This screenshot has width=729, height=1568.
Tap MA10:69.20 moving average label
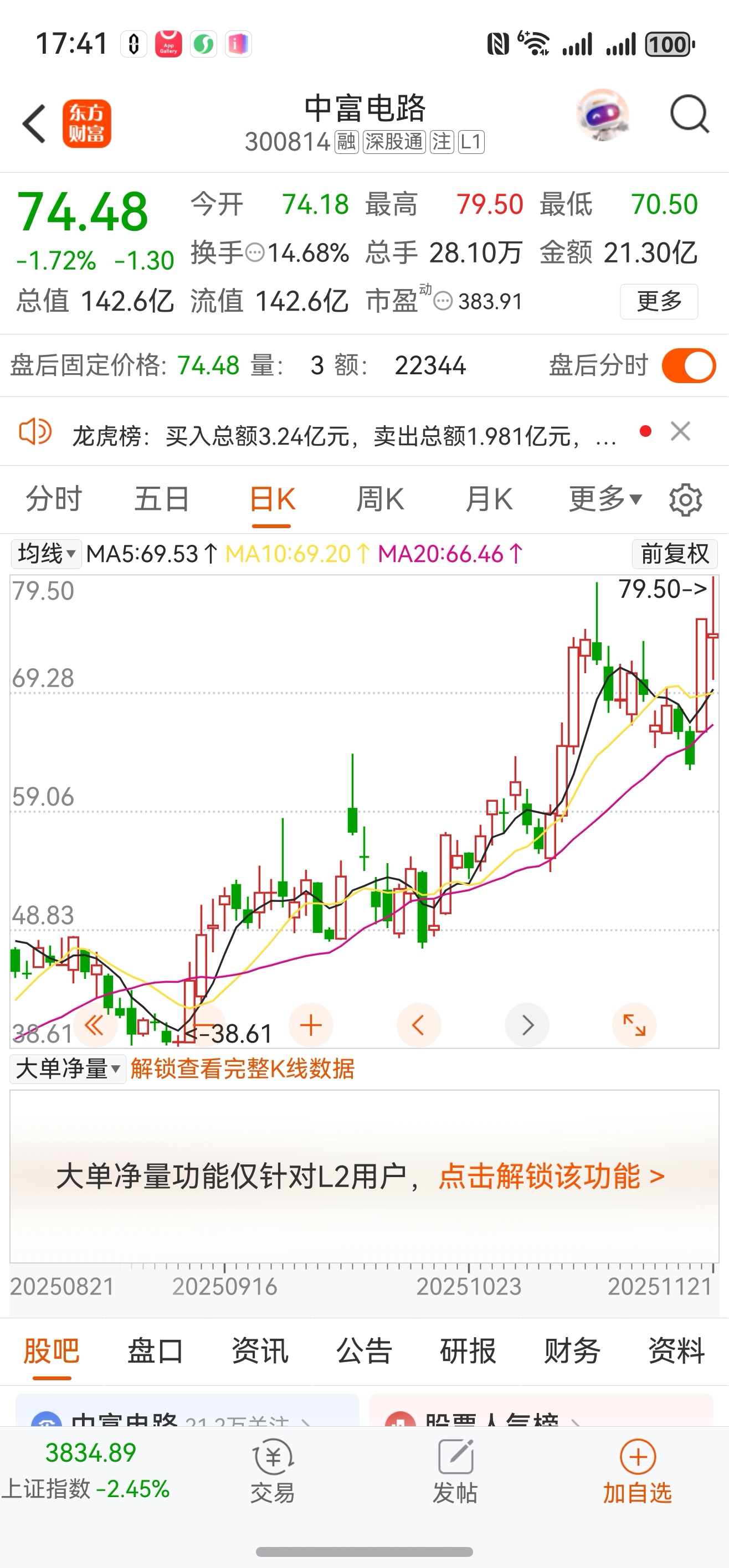coord(298,554)
